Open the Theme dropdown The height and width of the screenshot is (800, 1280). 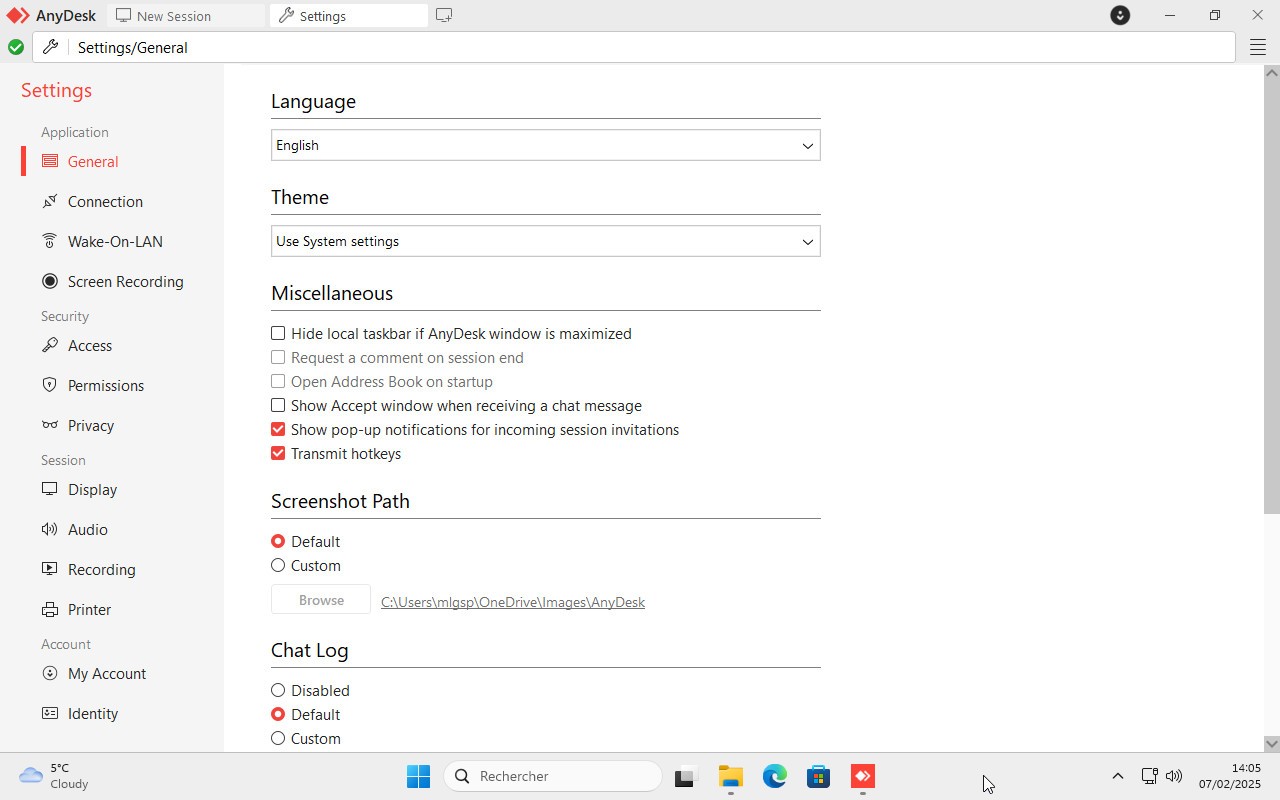[x=545, y=241]
